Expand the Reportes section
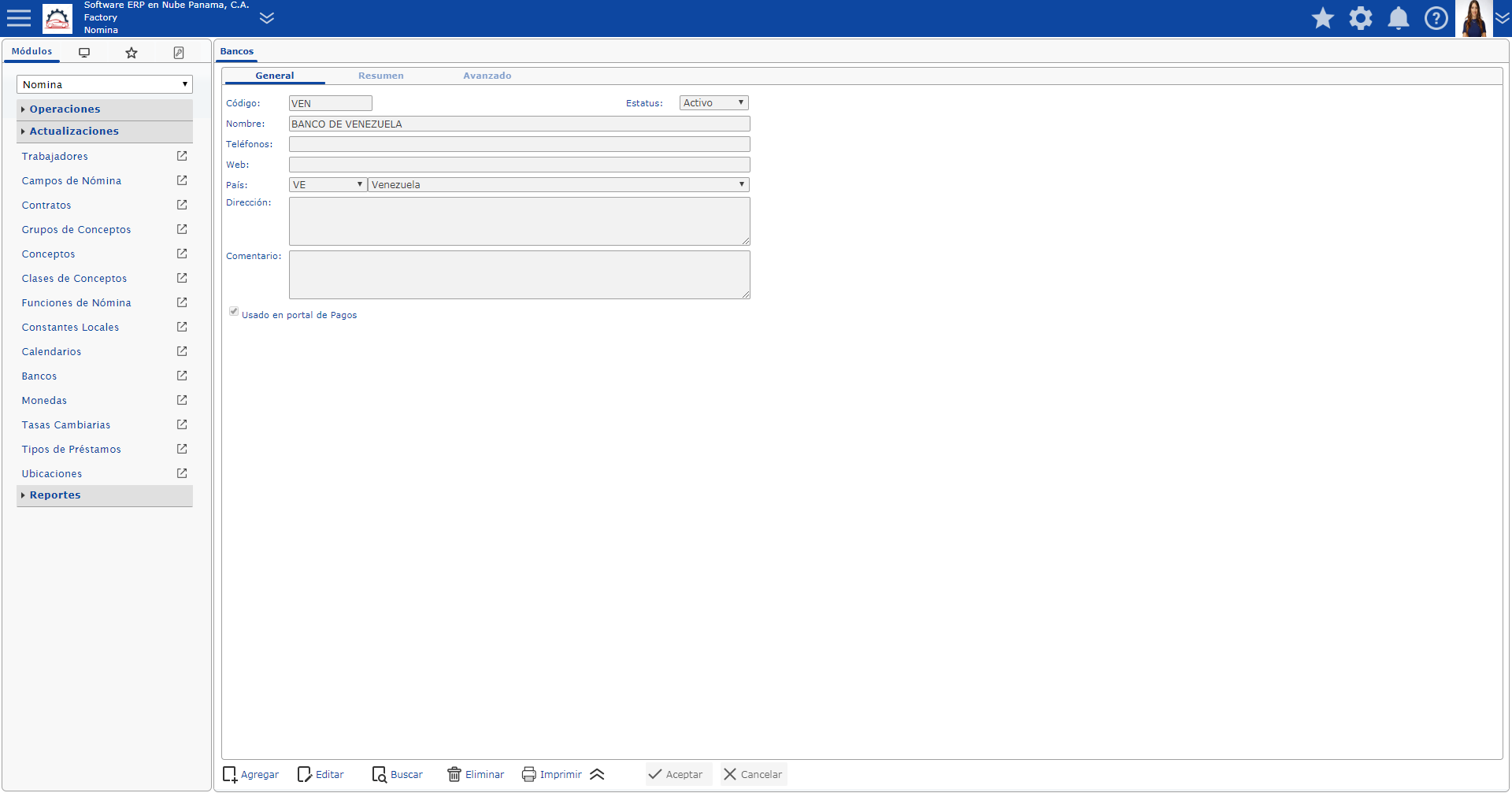 coord(55,495)
